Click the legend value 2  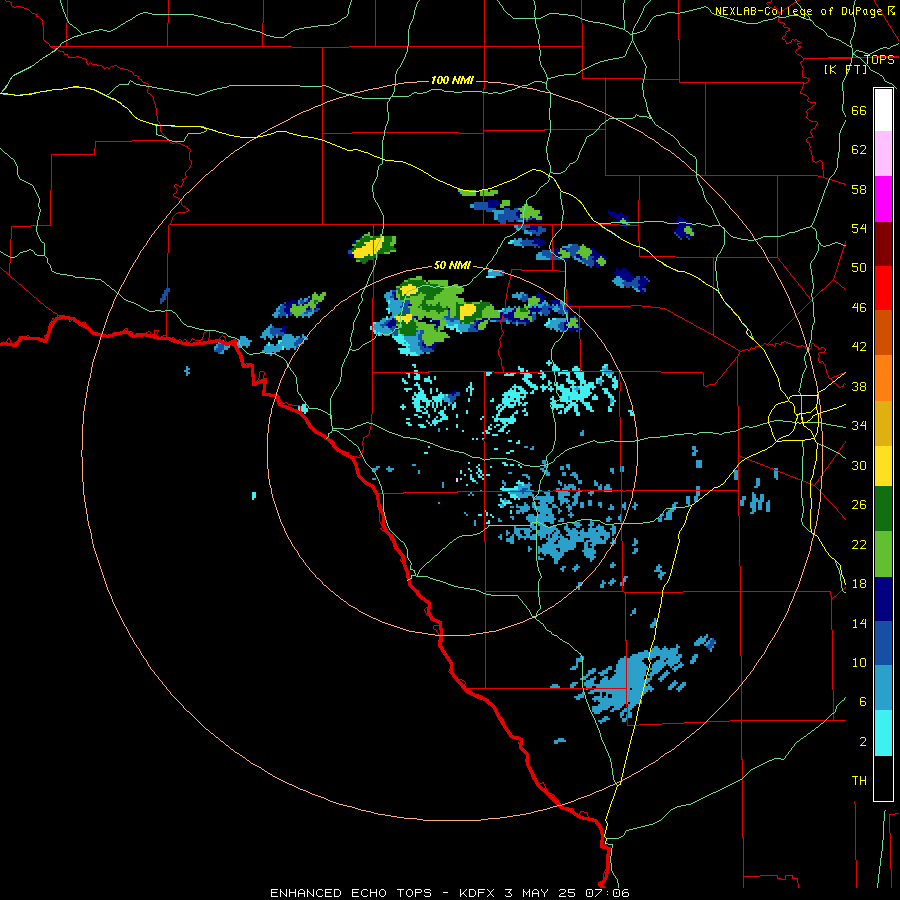click(862, 741)
